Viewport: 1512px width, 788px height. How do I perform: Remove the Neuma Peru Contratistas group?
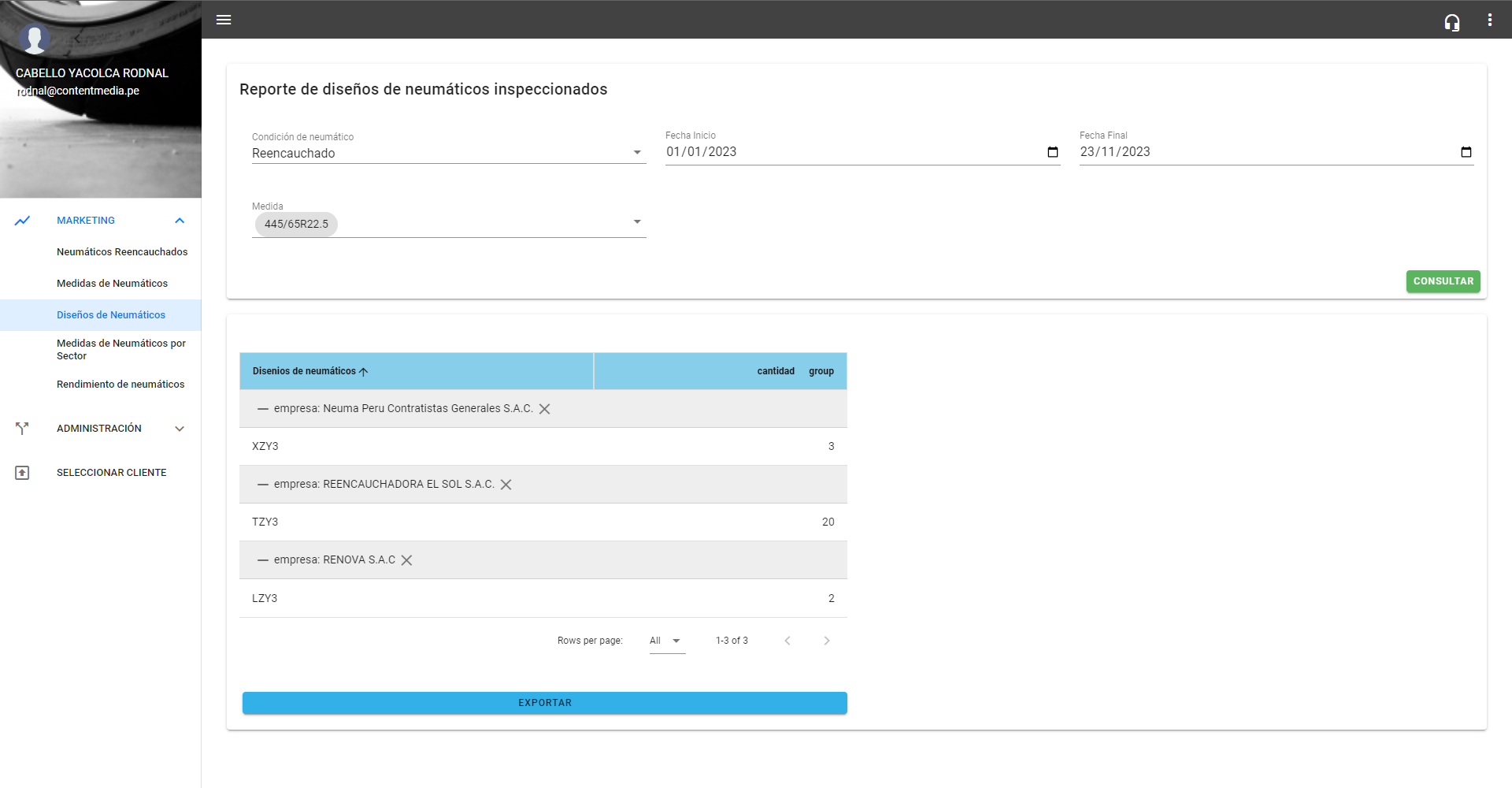[544, 409]
